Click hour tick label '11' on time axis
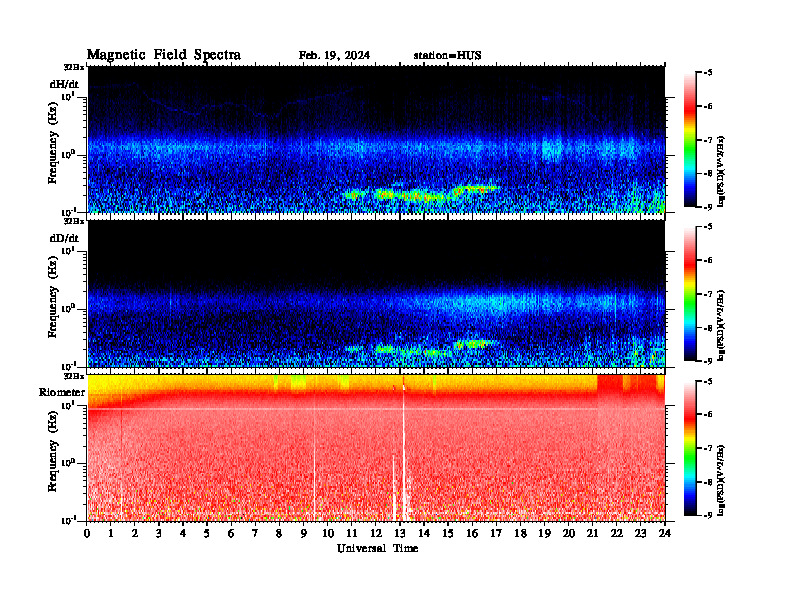This screenshot has height=612, width=792. [x=352, y=533]
